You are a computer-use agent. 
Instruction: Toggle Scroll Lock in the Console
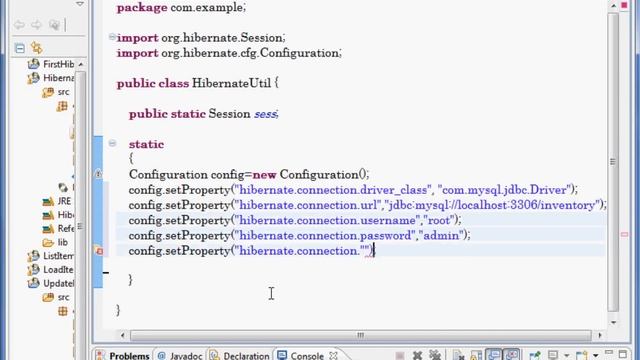pyautogui.click(x=477, y=356)
